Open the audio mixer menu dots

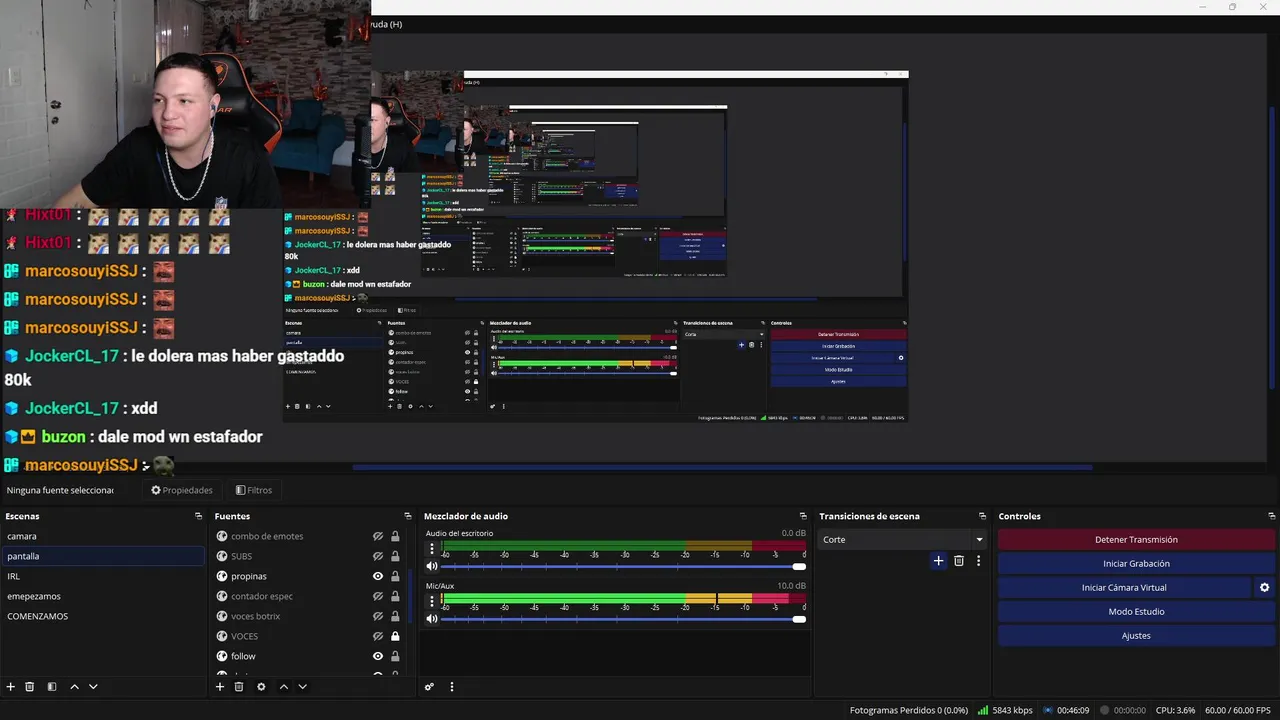(x=451, y=687)
